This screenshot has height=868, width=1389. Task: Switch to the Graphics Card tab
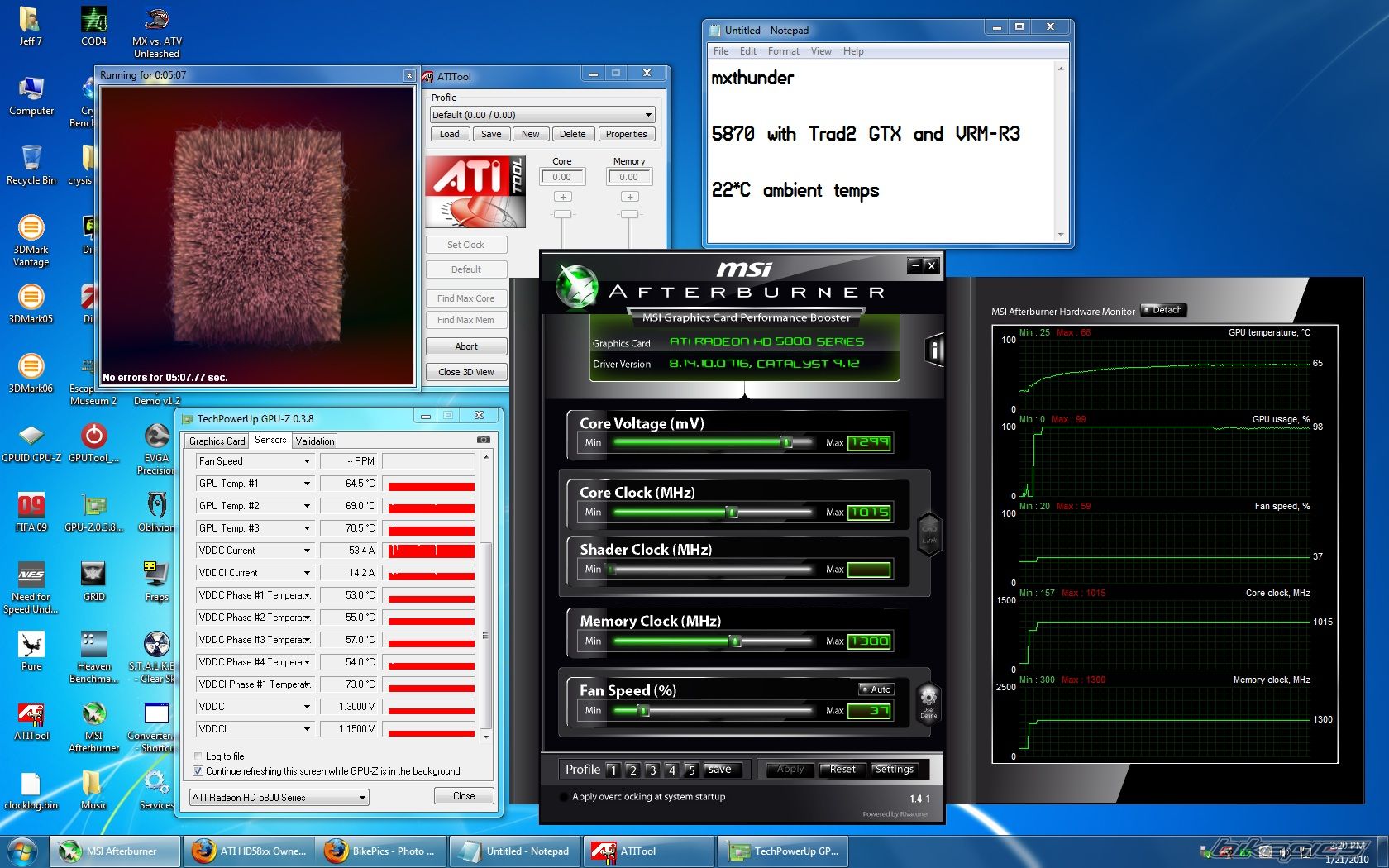(217, 441)
